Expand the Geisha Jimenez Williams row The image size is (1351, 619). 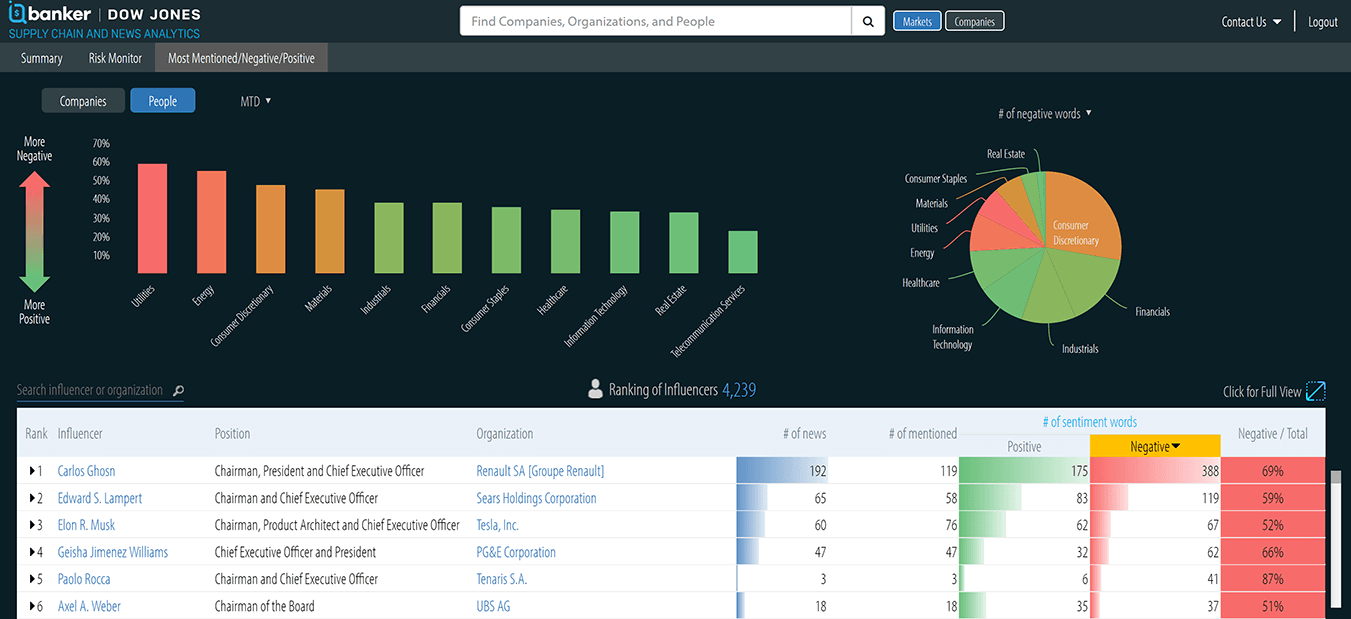[32, 552]
